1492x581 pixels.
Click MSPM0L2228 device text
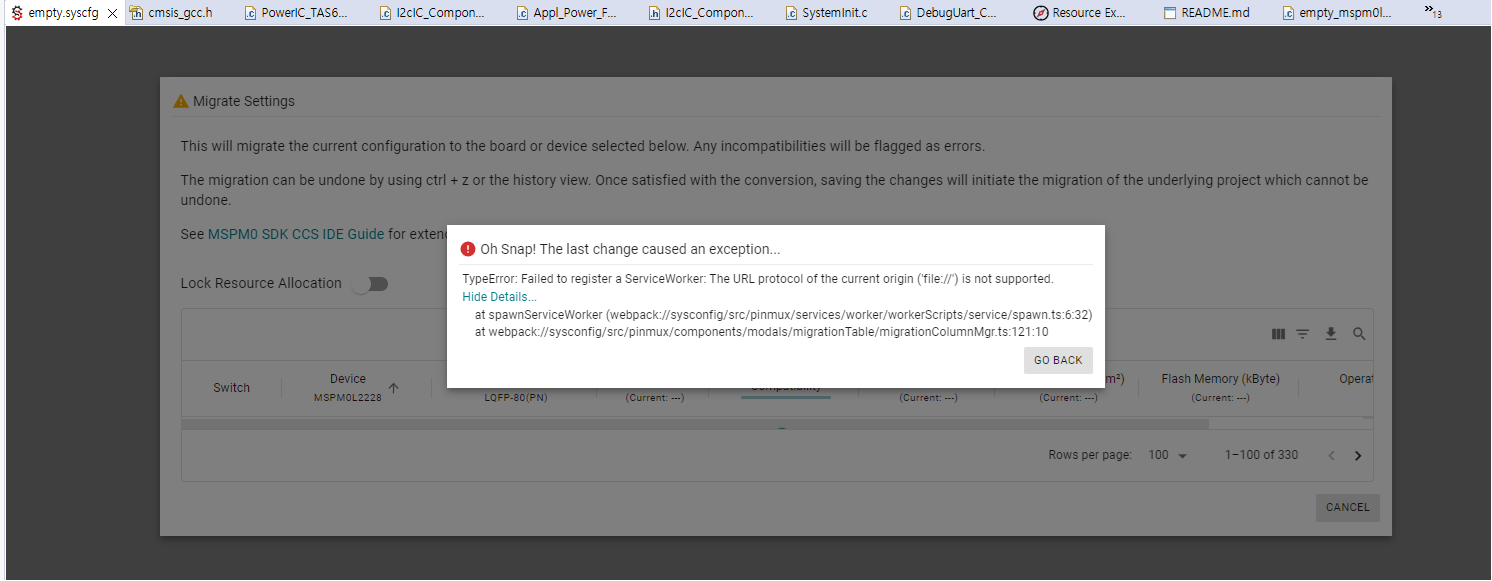347,398
